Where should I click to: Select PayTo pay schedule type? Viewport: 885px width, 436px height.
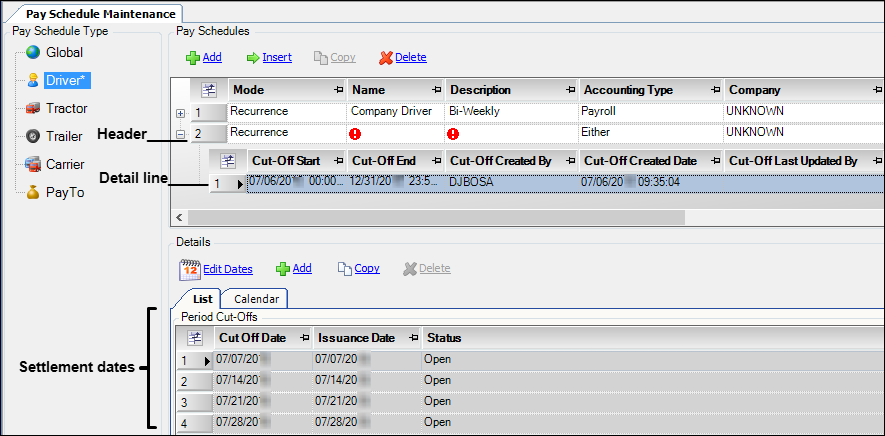(65, 193)
